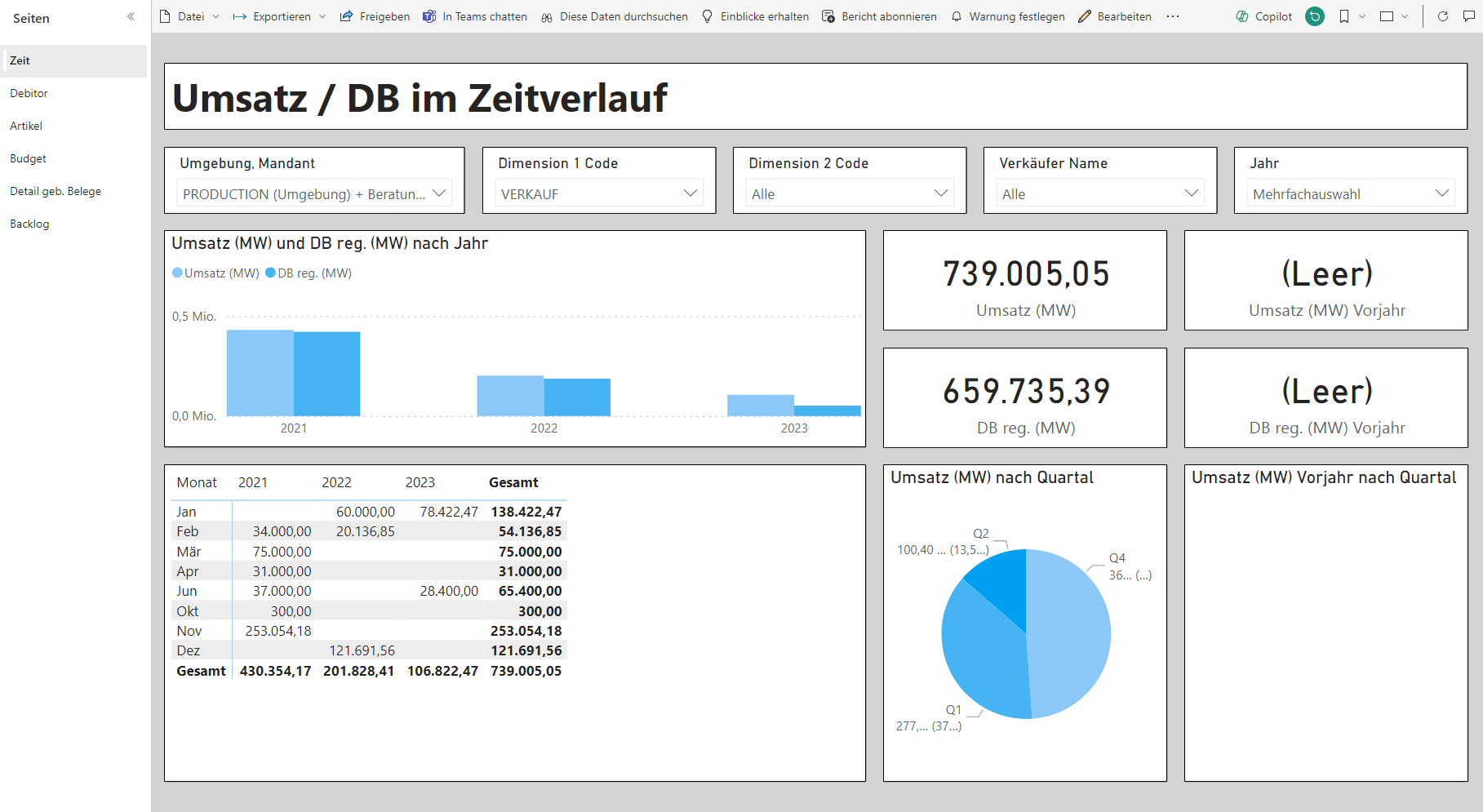This screenshot has height=812, width=1483.
Task: Collapse the Seiten pages pane
Action: point(131,16)
